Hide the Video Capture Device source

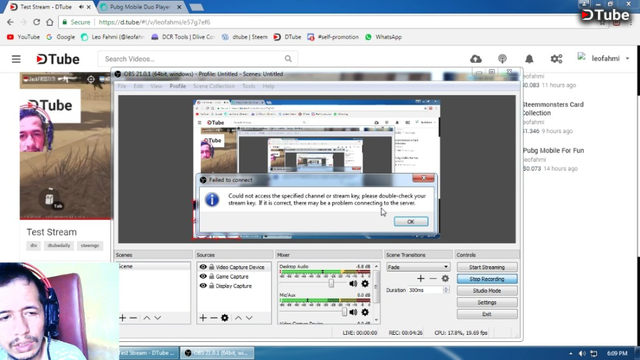click(203, 267)
